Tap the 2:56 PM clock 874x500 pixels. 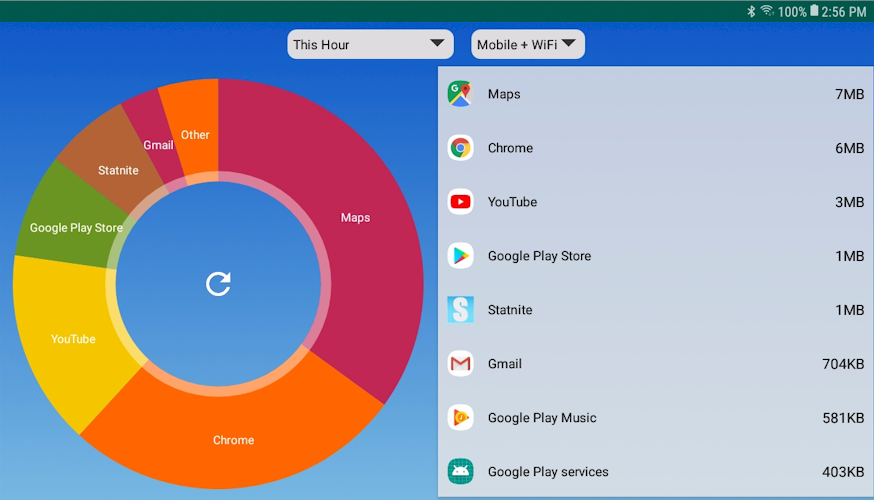(844, 12)
